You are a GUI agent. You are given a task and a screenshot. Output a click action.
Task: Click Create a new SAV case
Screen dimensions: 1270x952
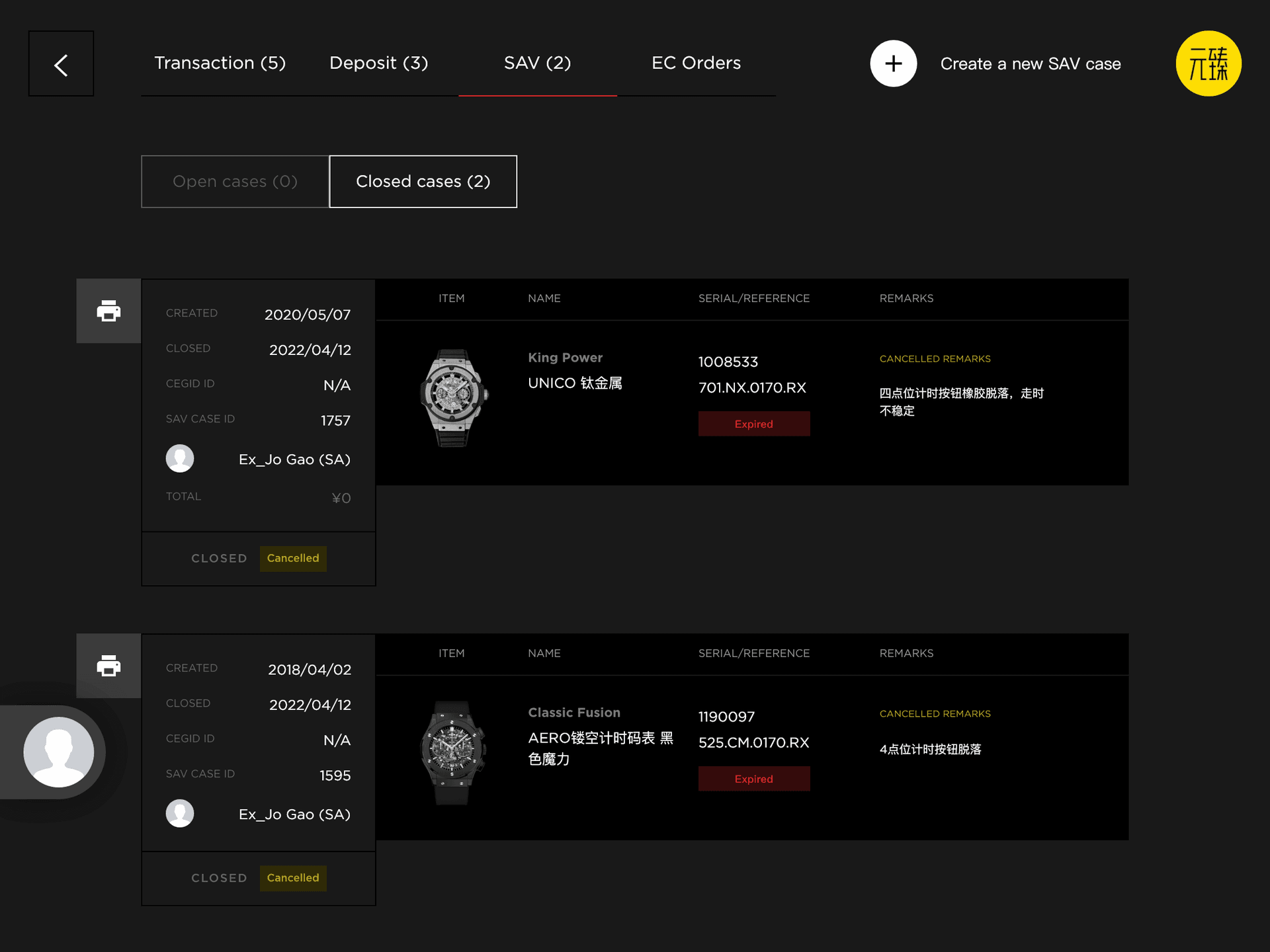tap(1030, 64)
